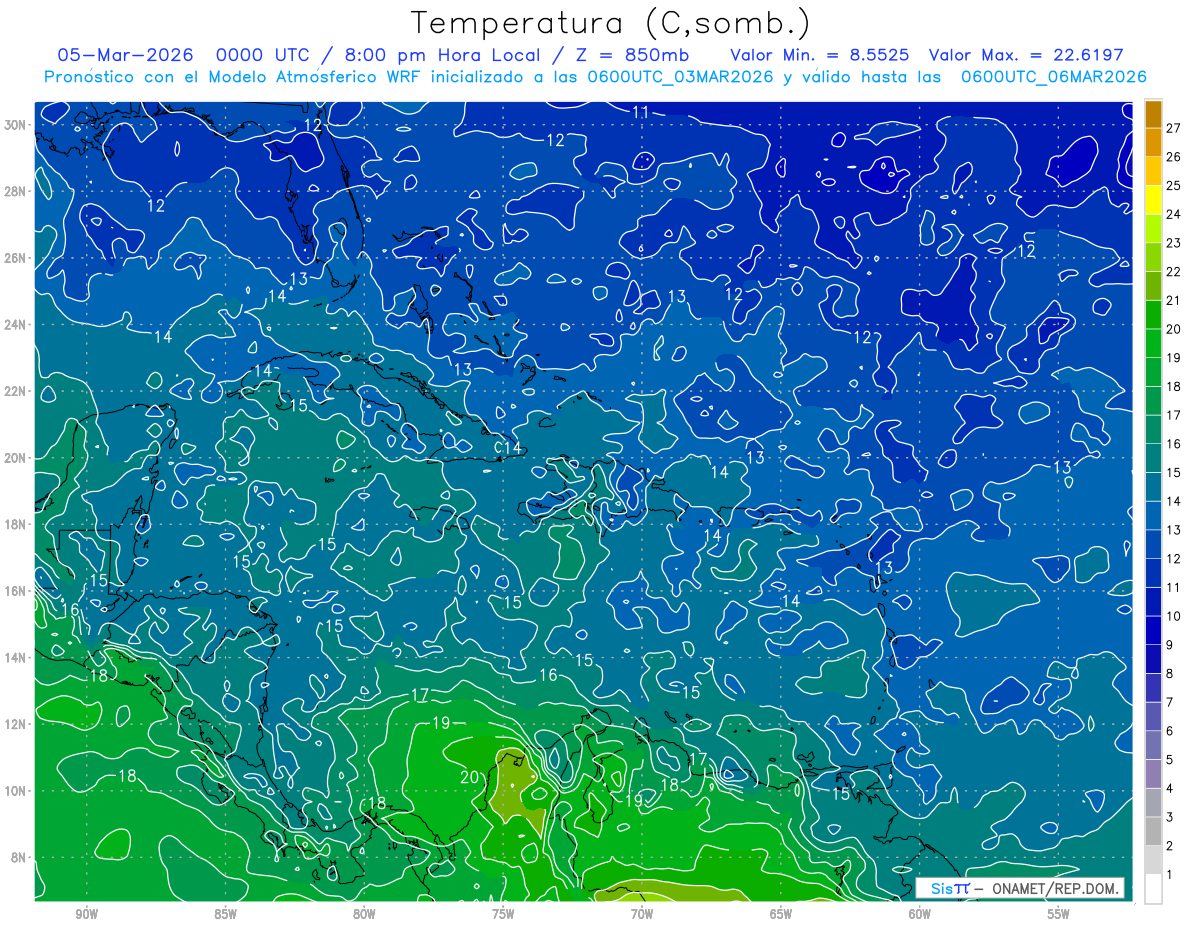1200x927 pixels.
Task: Click the '22N' latitude axis label
Action: pyautogui.click(x=16, y=391)
